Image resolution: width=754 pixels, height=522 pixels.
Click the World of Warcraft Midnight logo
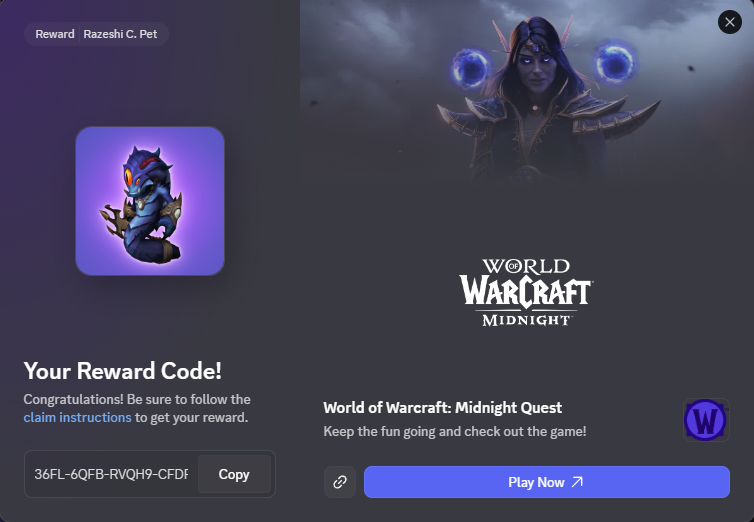(526, 292)
